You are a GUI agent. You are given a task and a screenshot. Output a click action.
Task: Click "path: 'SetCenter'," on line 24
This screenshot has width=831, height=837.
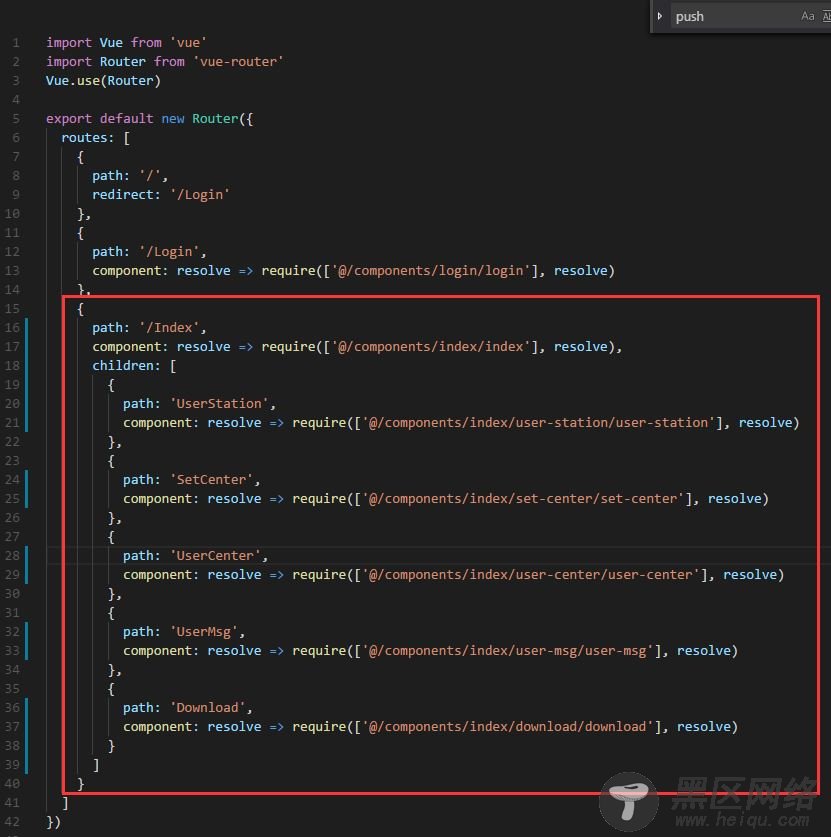pyautogui.click(x=192, y=479)
